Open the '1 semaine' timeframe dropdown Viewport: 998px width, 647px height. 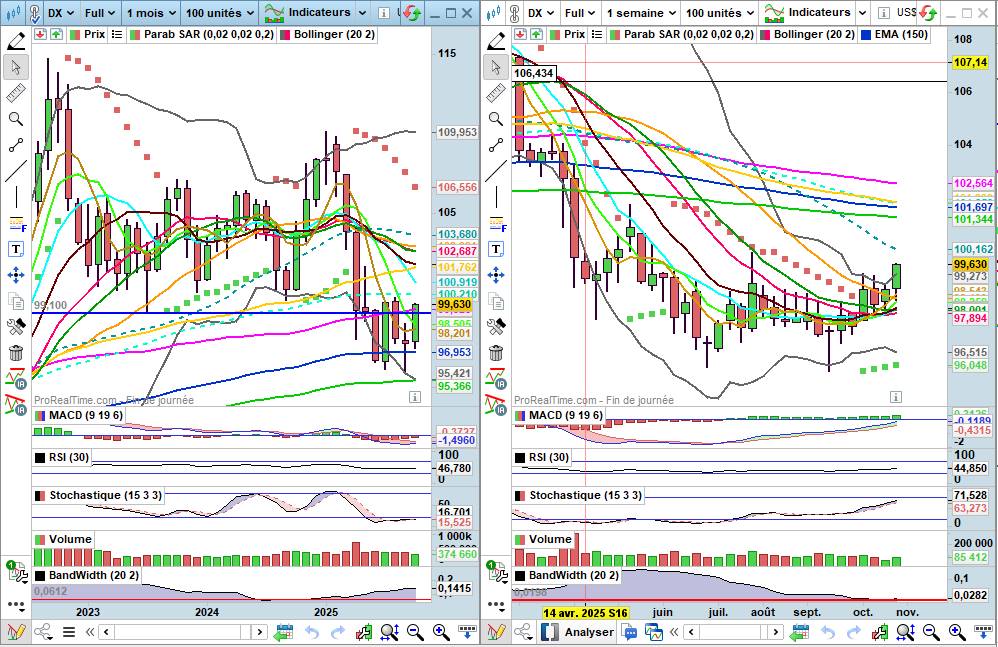[x=641, y=13]
